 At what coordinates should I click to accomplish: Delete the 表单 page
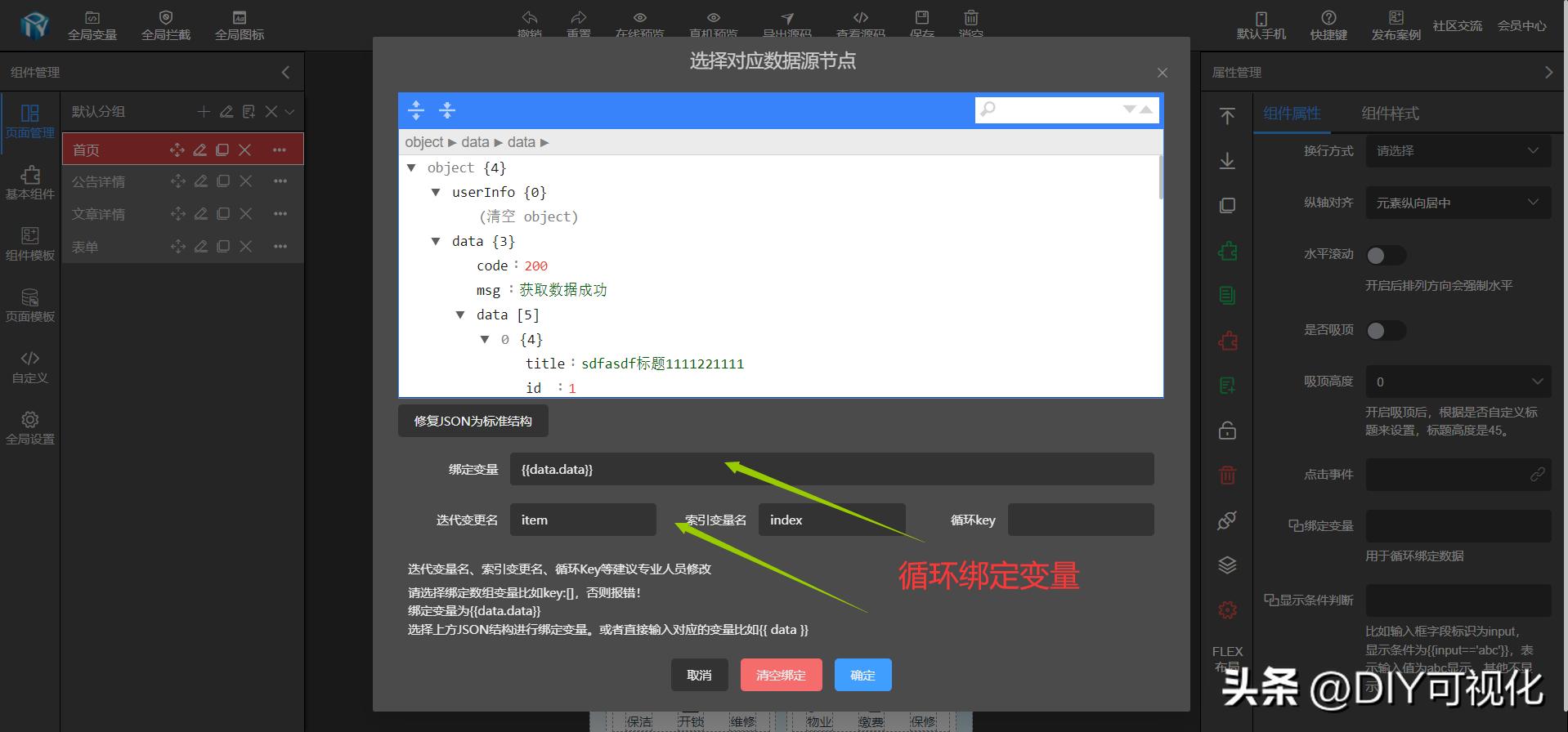pyautogui.click(x=245, y=246)
